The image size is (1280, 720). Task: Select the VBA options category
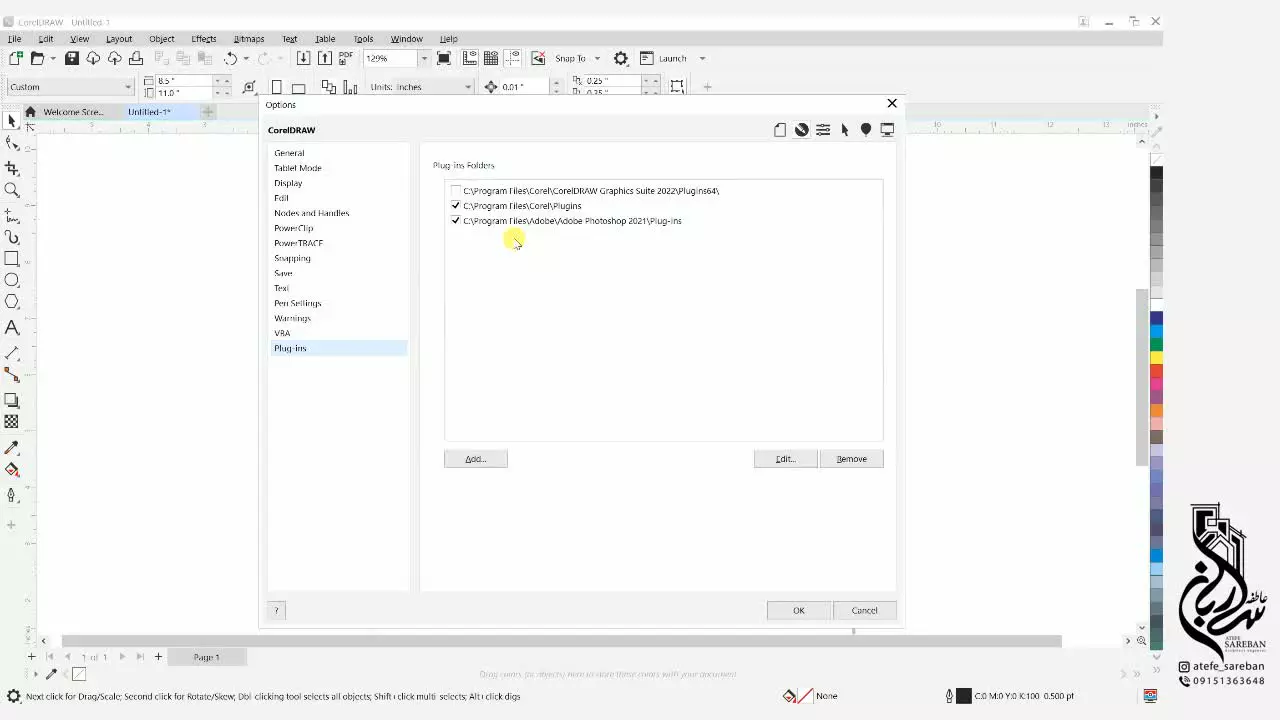click(x=282, y=333)
